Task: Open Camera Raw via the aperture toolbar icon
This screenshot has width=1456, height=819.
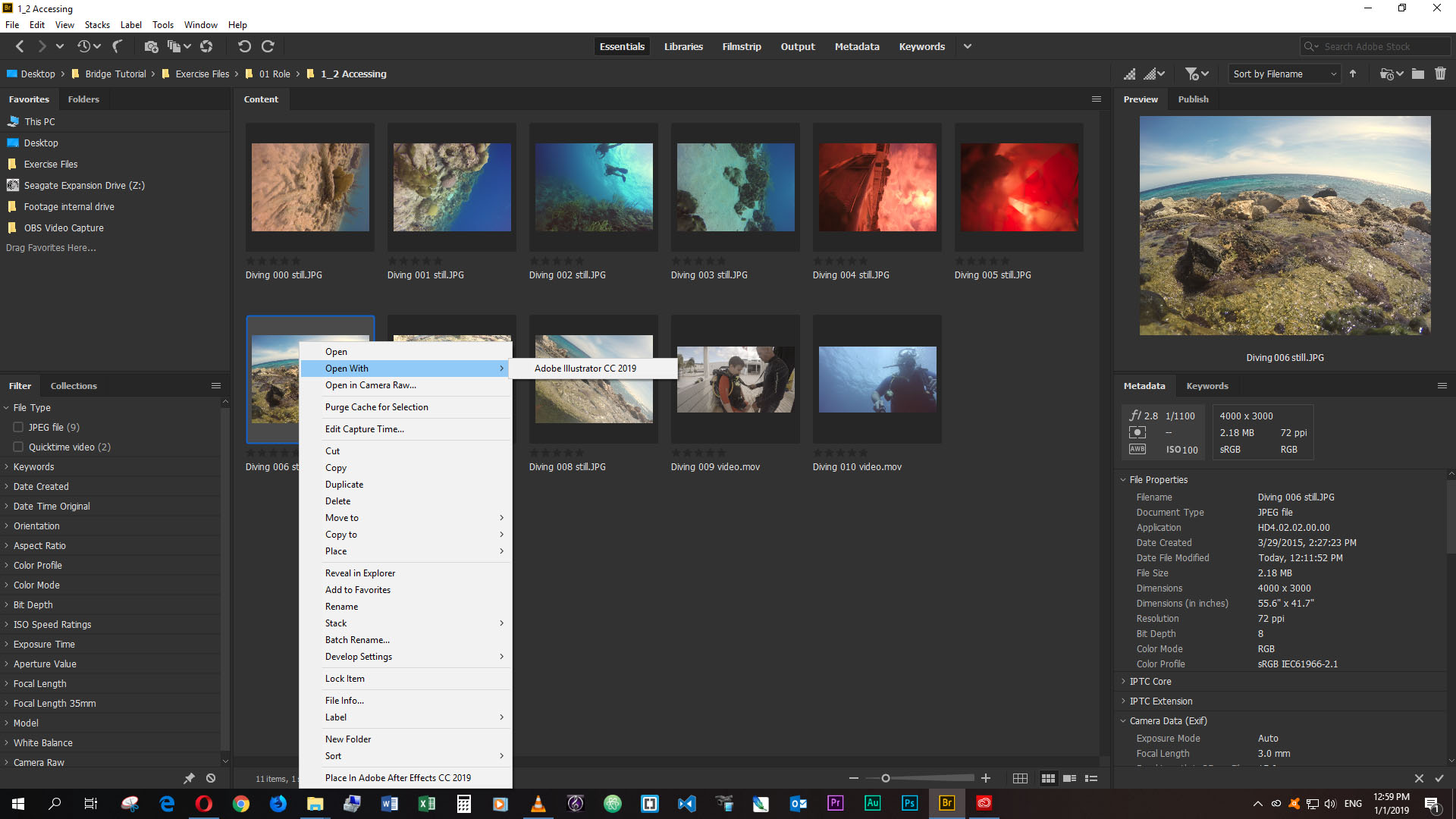Action: coord(206,46)
